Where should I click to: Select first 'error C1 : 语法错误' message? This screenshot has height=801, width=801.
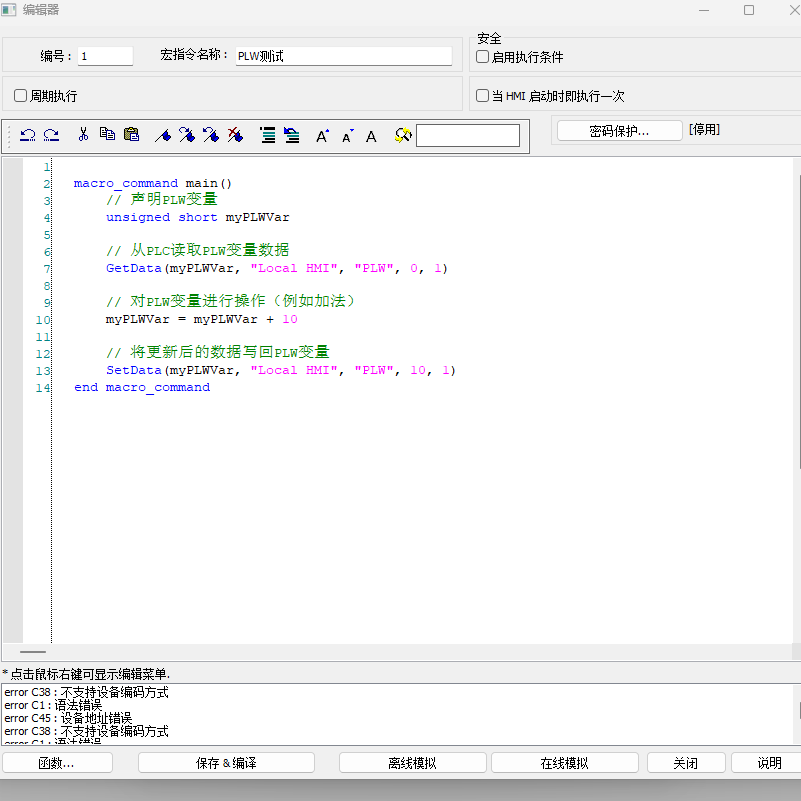tap(53, 705)
